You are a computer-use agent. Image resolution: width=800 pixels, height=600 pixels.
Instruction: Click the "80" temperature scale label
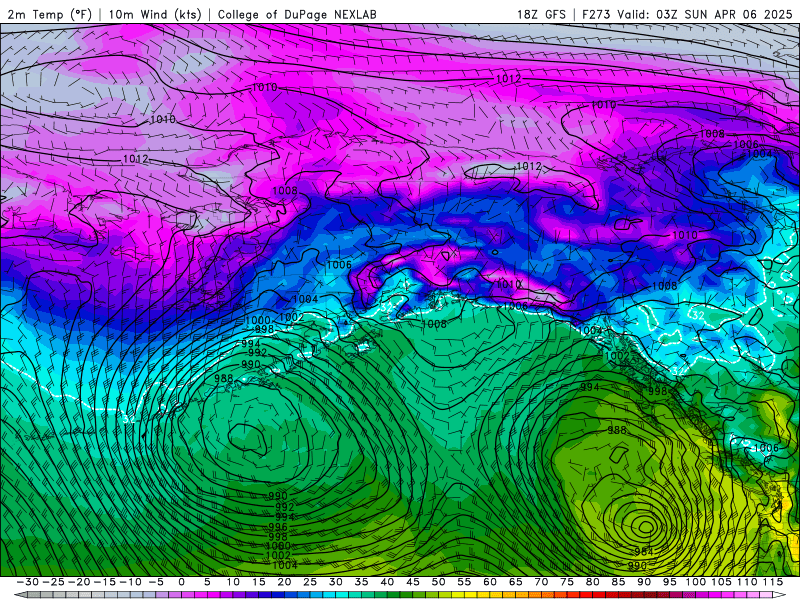tap(592, 582)
